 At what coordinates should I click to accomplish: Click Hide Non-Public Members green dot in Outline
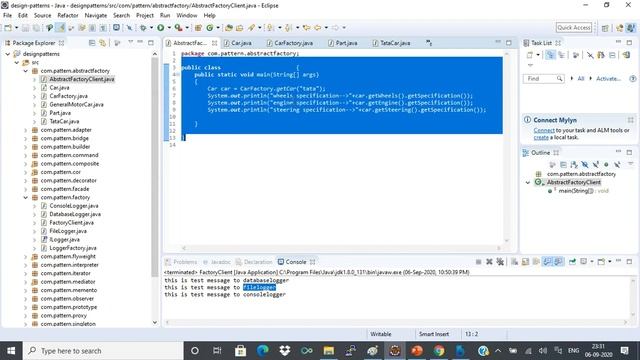click(606, 164)
